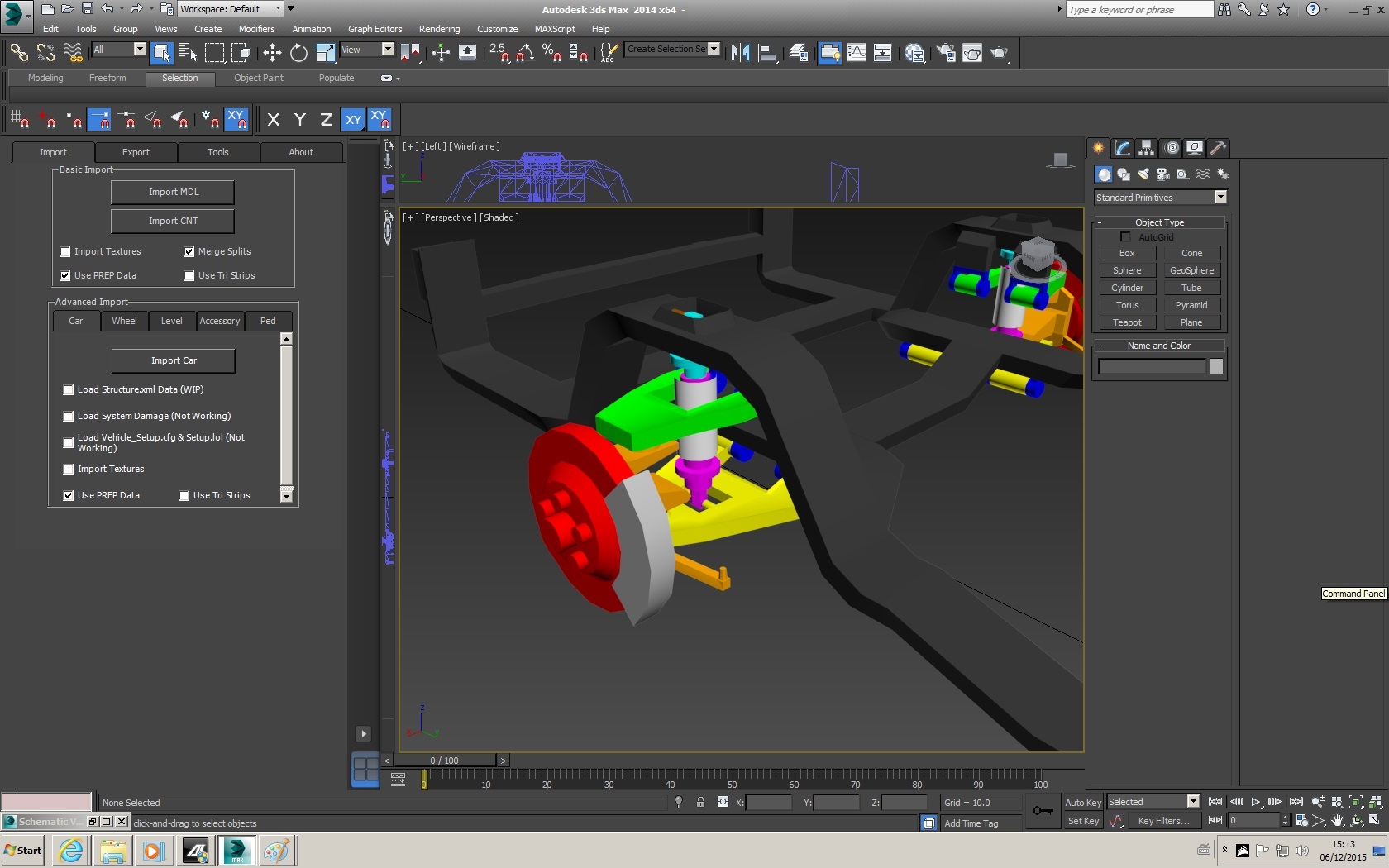Click the object color swatch
This screenshot has width=1389, height=868.
[1216, 366]
